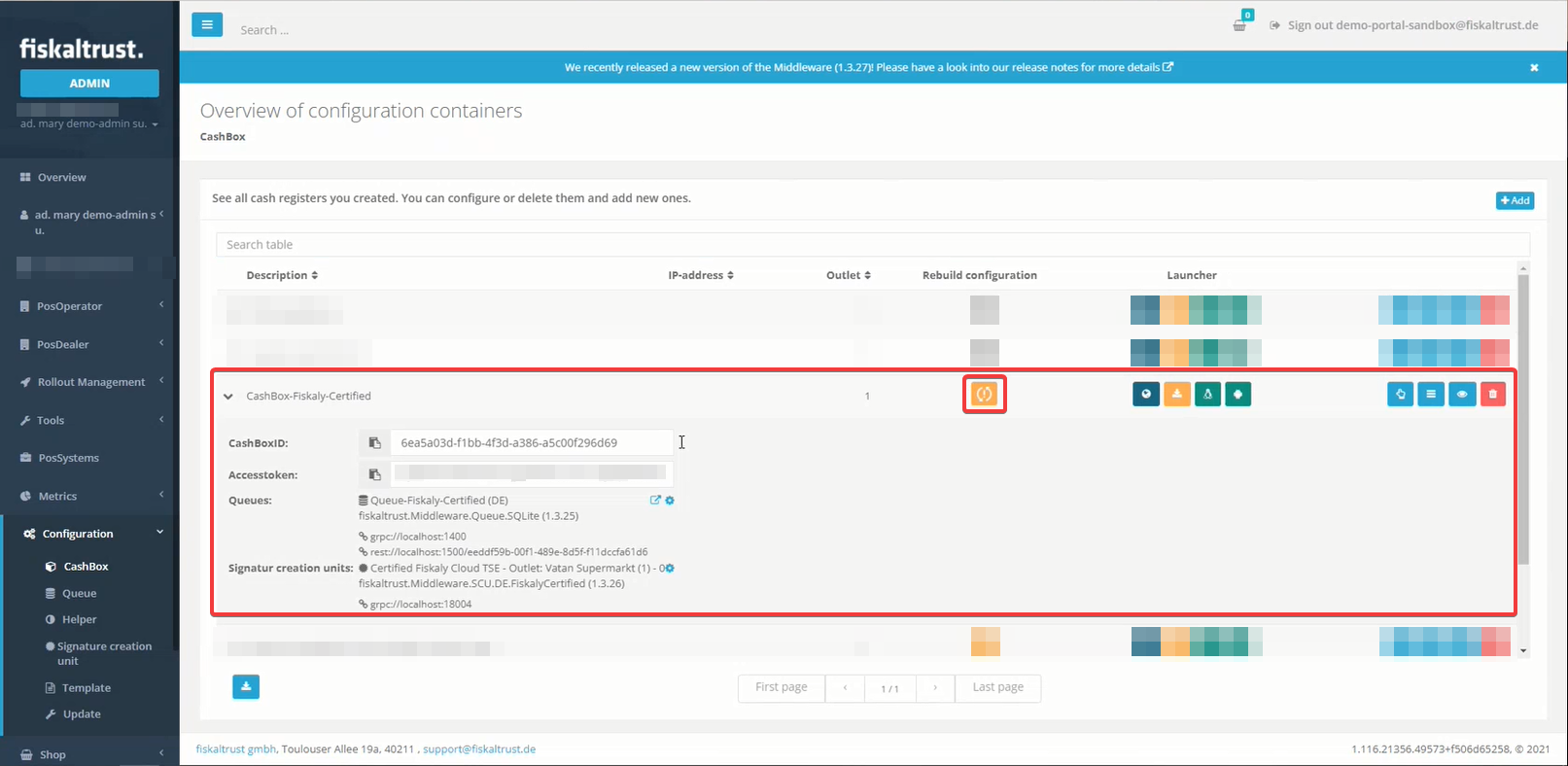The width and height of the screenshot is (1568, 766).
Task: Select Update under Configuration
Action: tap(82, 714)
